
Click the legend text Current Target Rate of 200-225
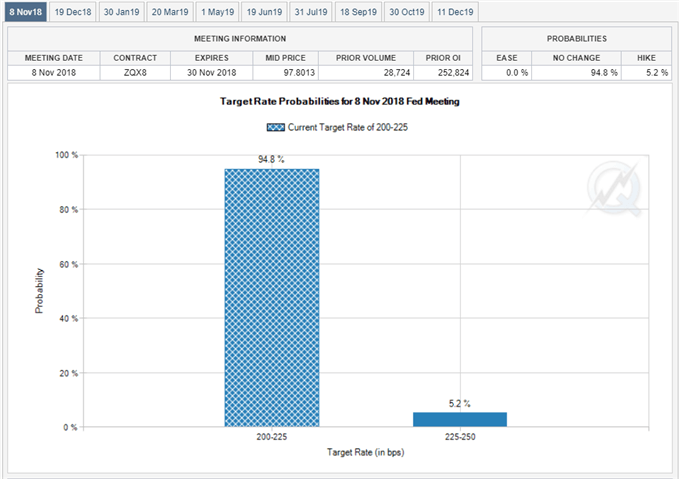(x=348, y=127)
